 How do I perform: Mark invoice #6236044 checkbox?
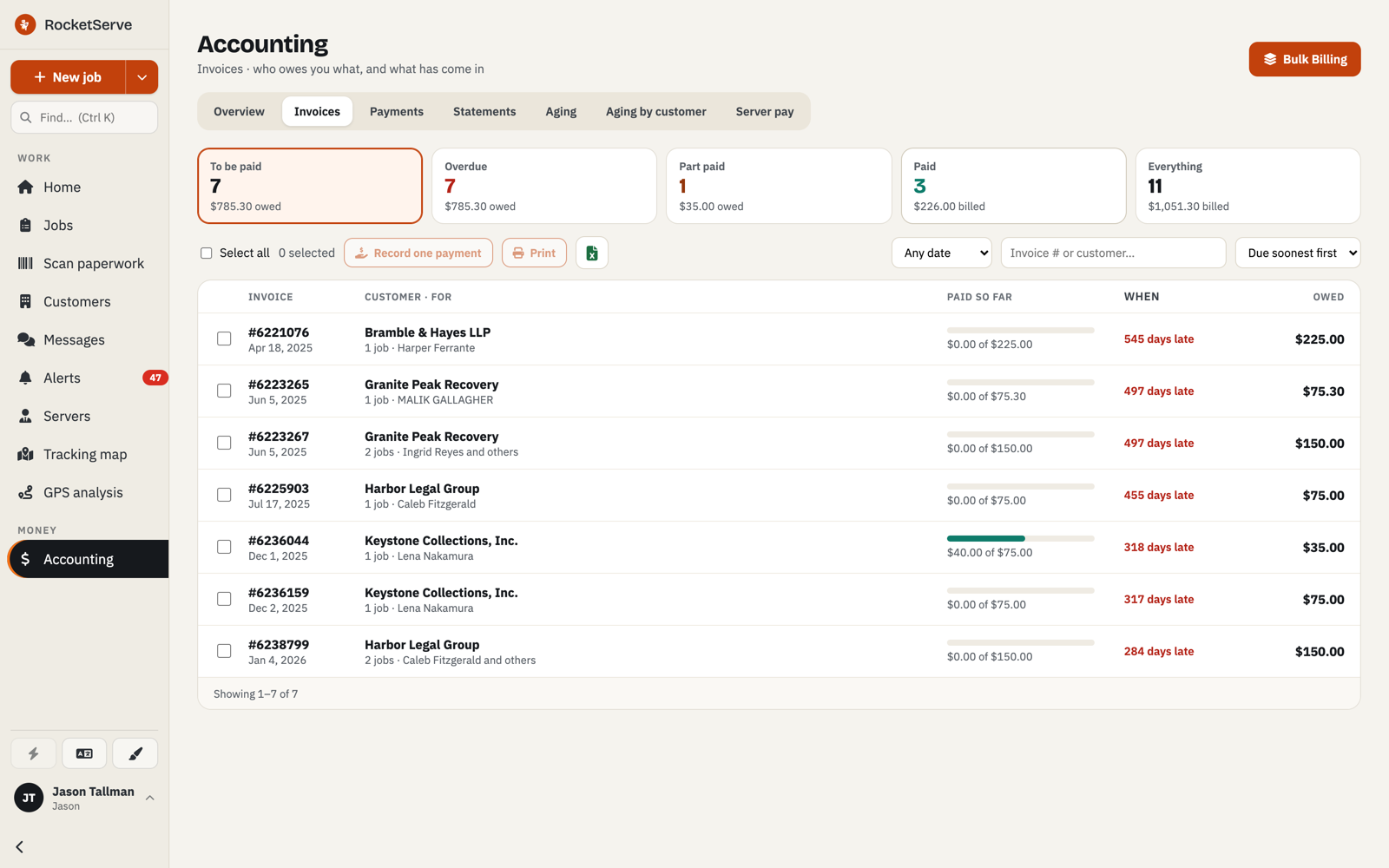point(224,547)
